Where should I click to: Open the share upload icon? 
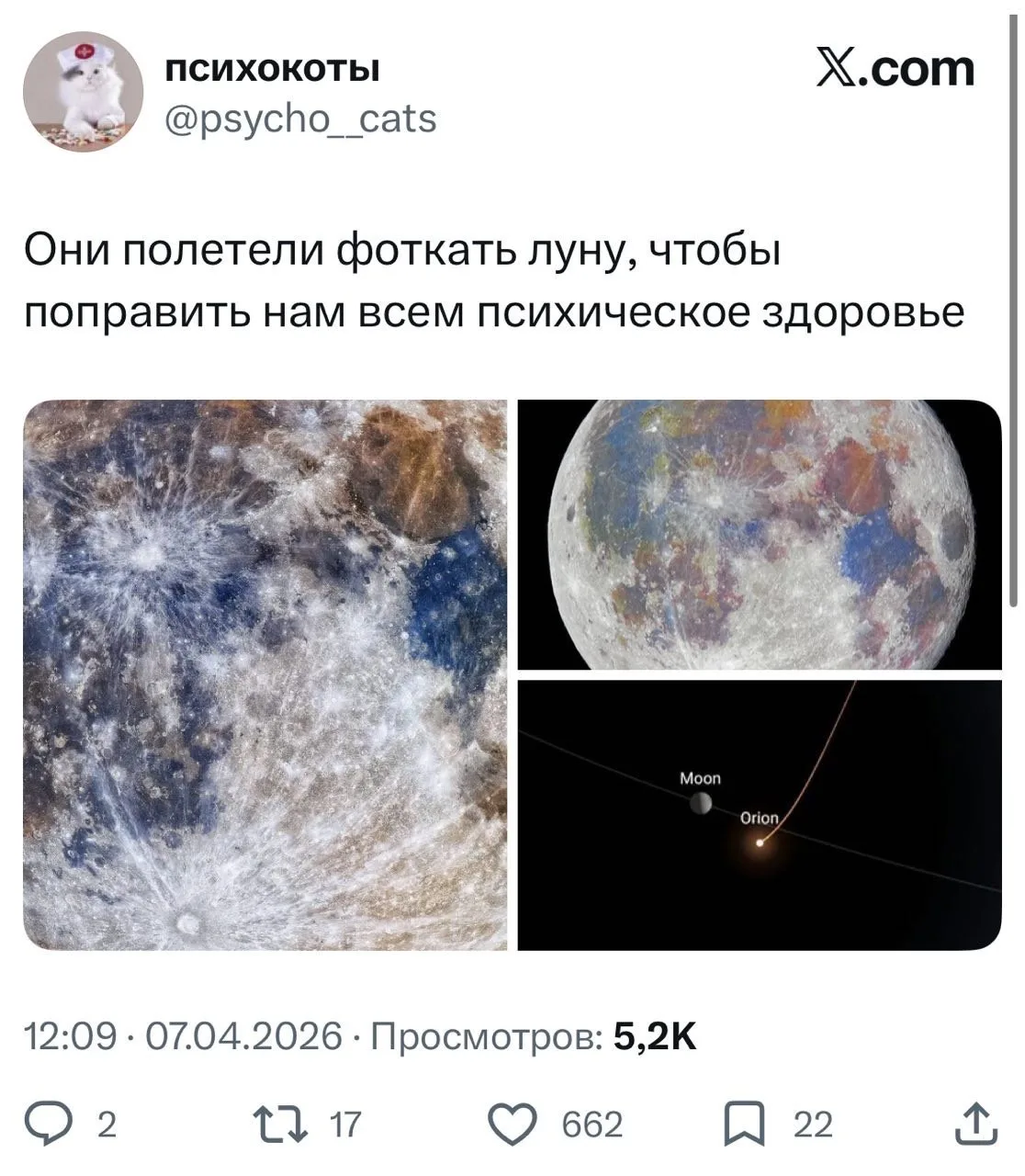[x=974, y=1125]
